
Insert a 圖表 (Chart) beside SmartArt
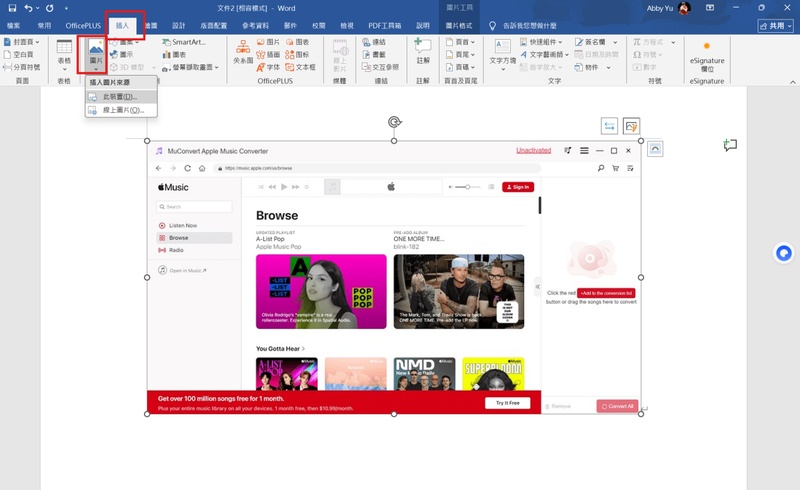pyautogui.click(x=174, y=54)
